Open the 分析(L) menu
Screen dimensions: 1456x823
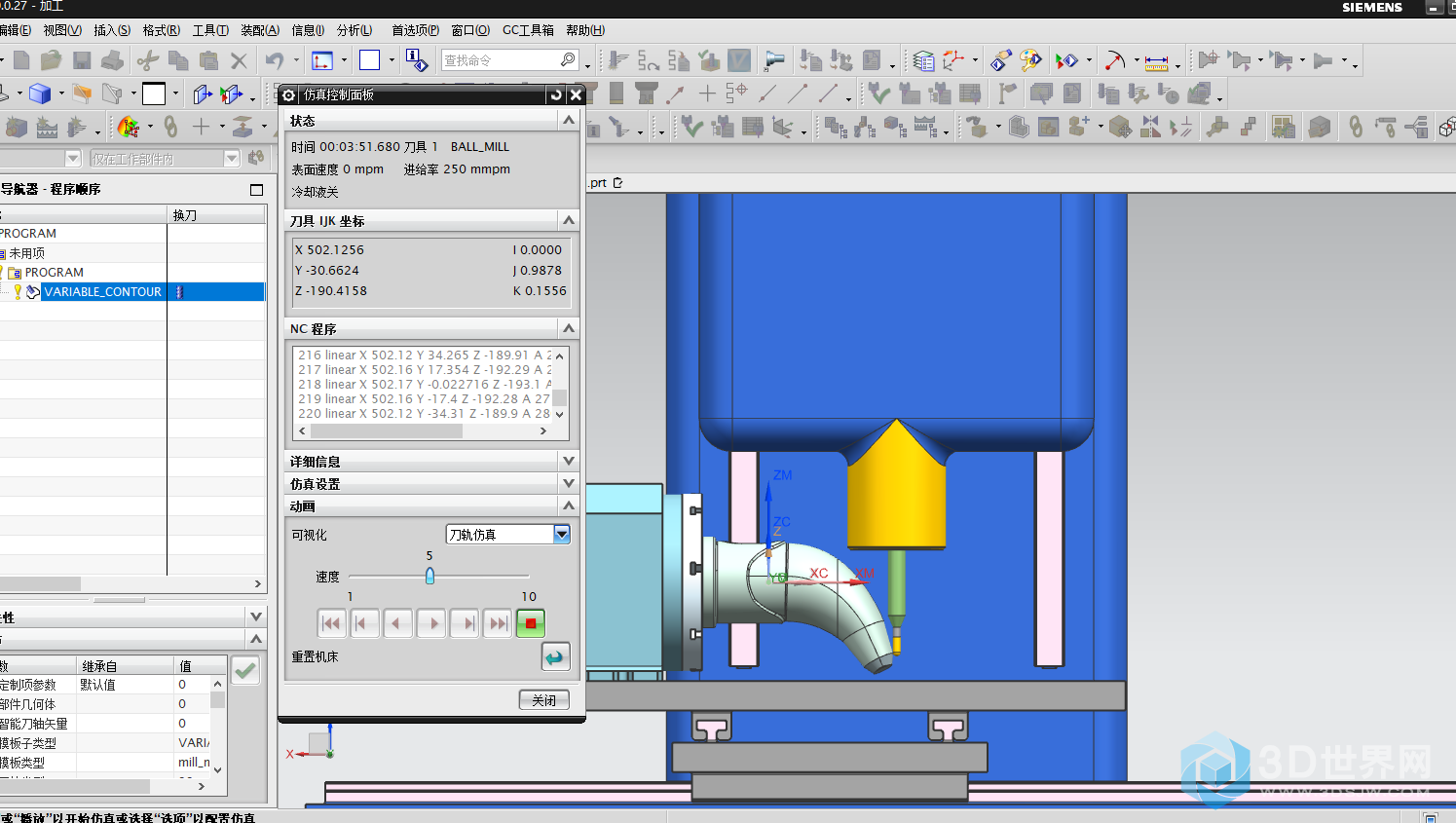pyautogui.click(x=354, y=30)
